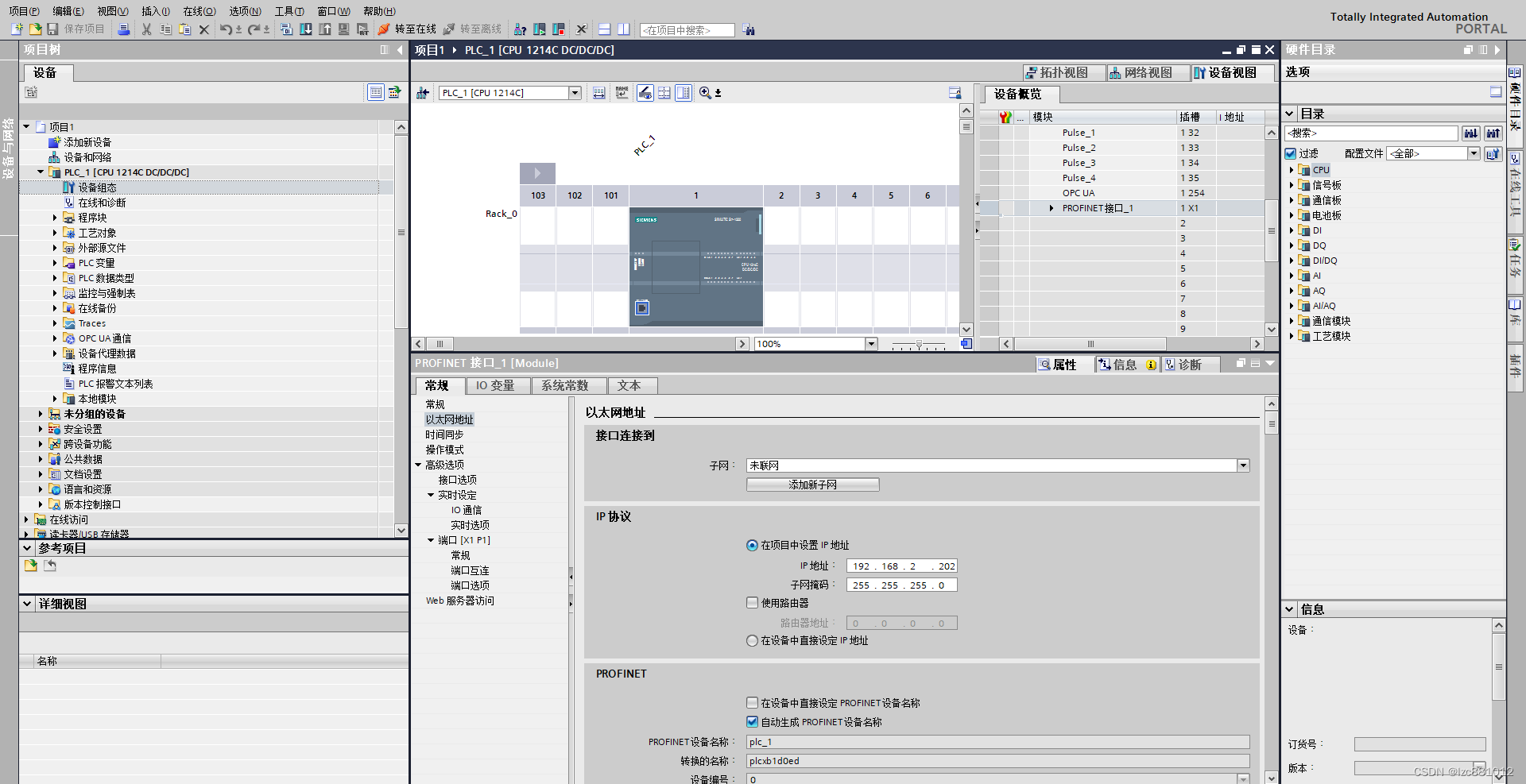This screenshot has height=784, width=1526.
Task: Open the Tools (工具) menu
Action: click(289, 11)
